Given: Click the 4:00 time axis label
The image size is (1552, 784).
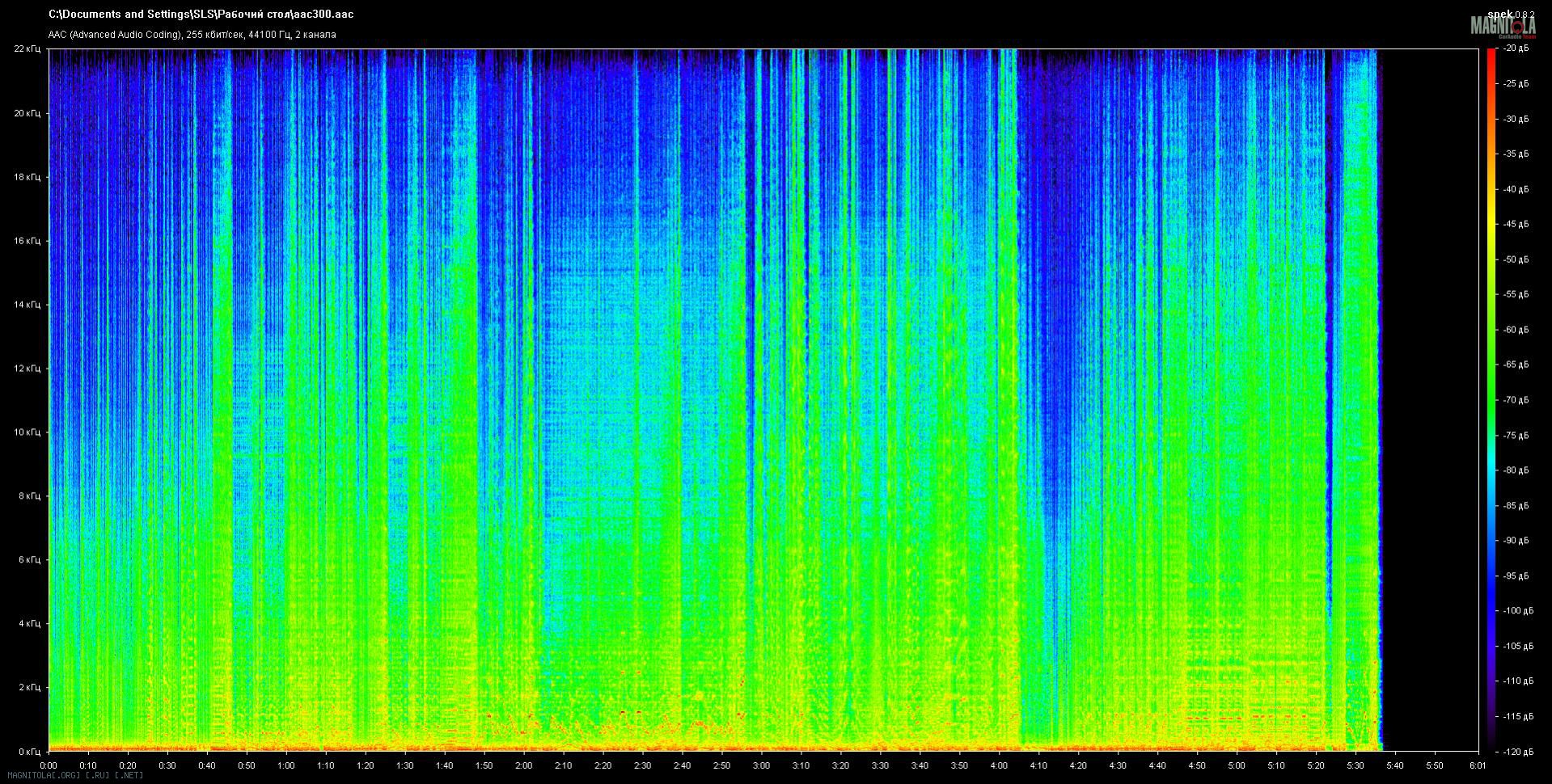Looking at the screenshot, I should (999, 765).
